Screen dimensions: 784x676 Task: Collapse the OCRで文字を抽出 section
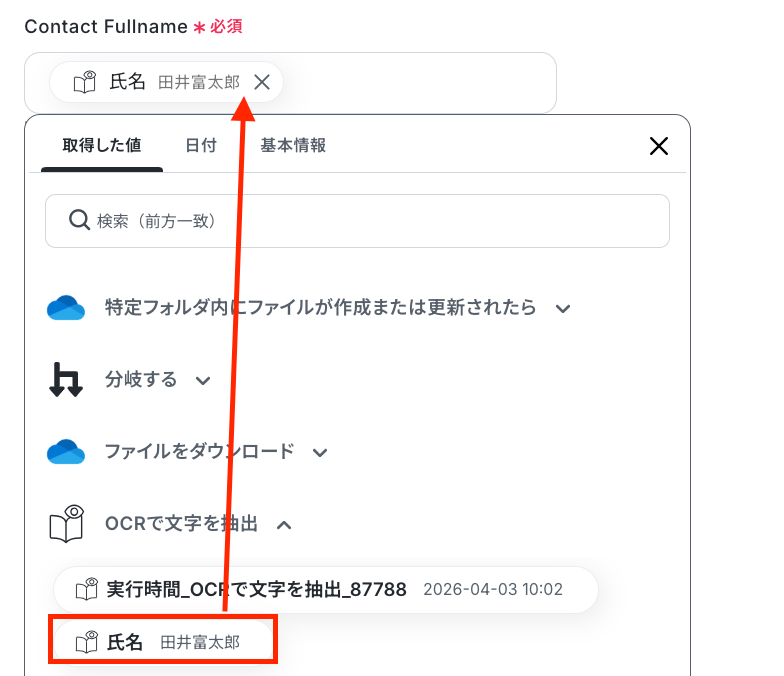[284, 524]
